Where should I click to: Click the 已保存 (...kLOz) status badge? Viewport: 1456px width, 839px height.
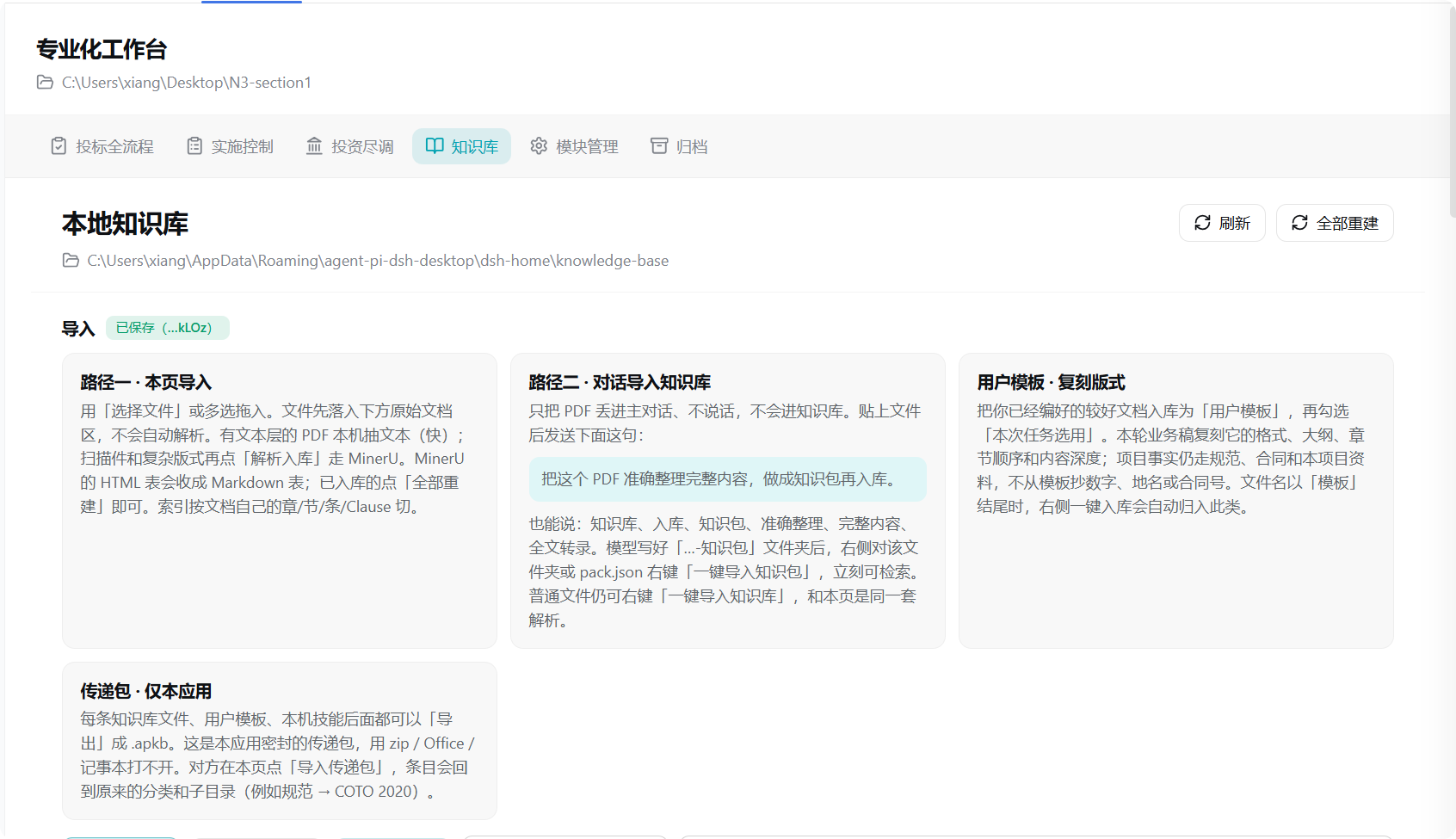[168, 328]
